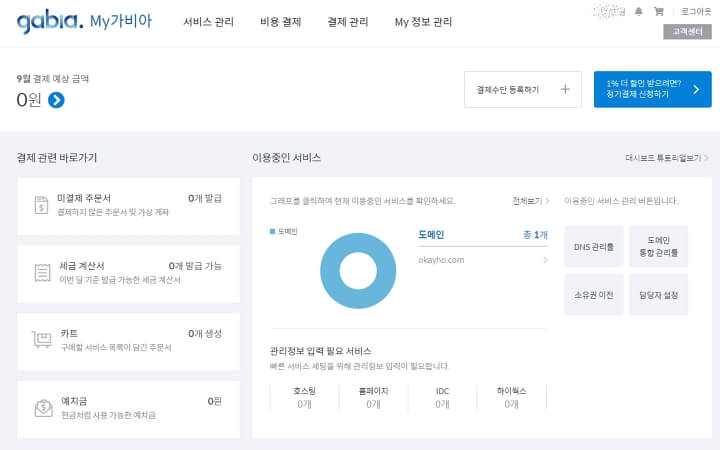Click the 홈페이지 0개 cell
720x450 pixels.
click(x=373, y=397)
